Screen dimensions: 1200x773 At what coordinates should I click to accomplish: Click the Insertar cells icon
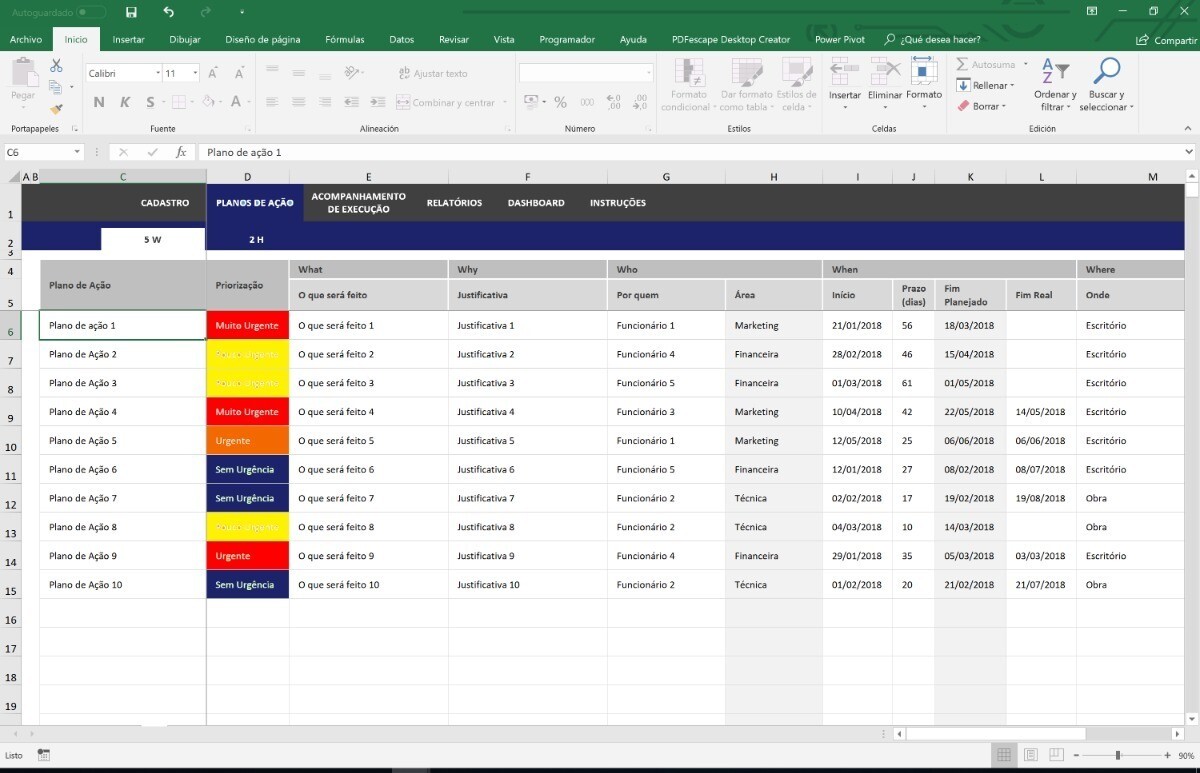845,72
